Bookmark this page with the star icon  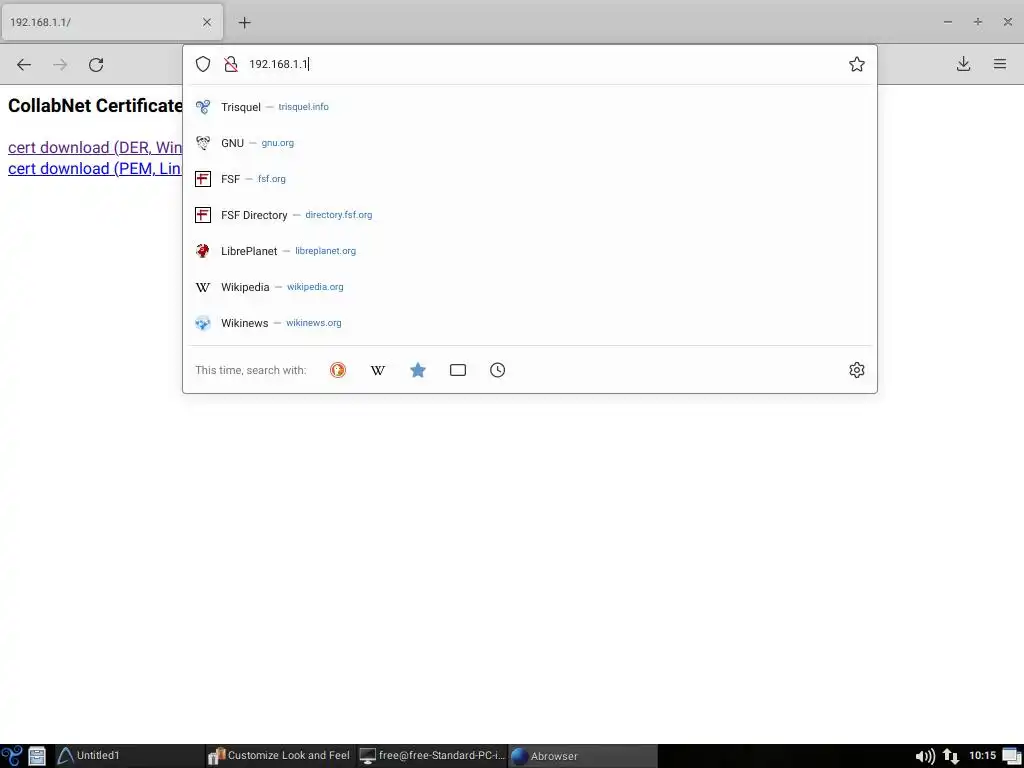[x=857, y=64]
